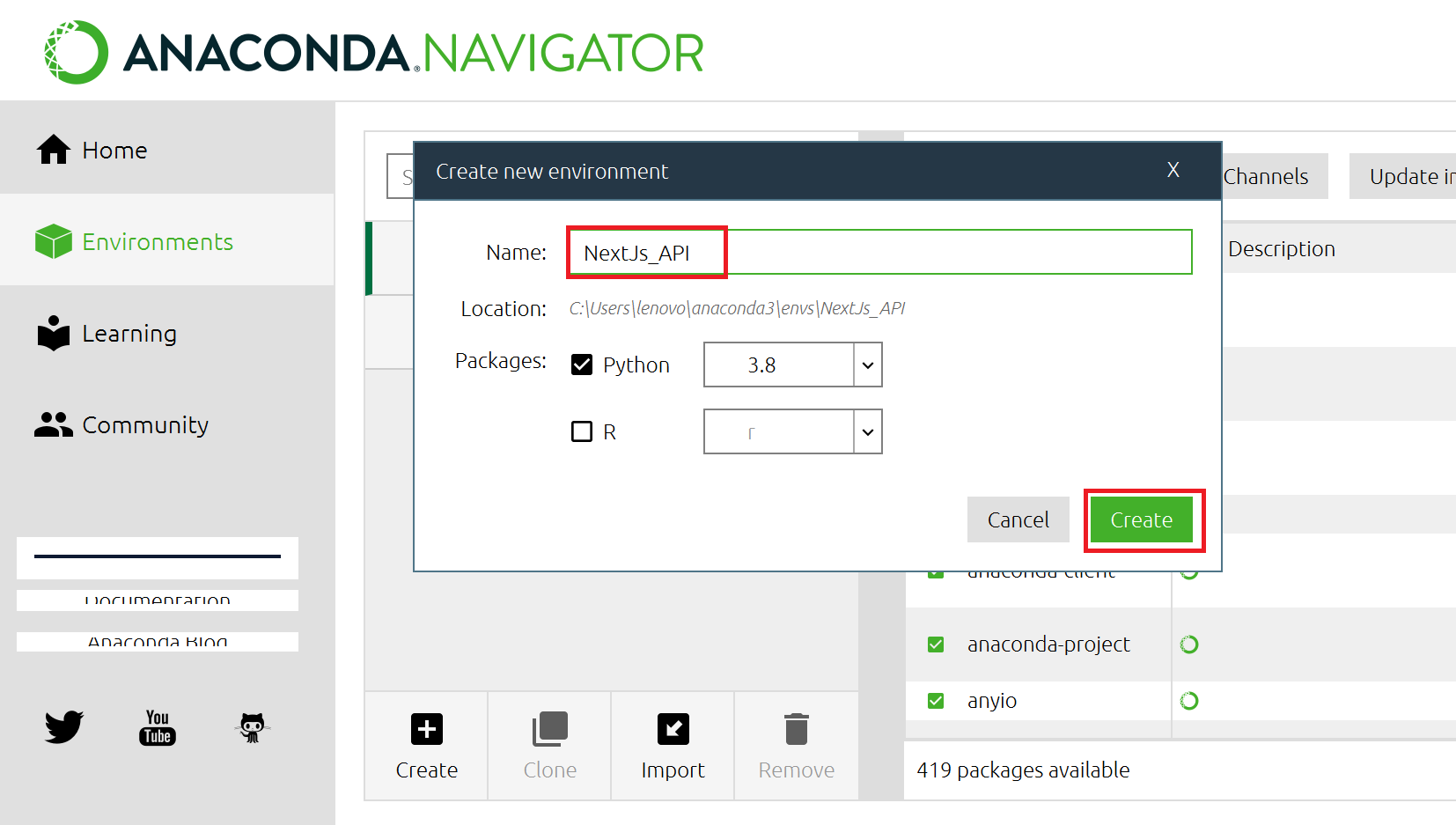
Task: Uncheck the Python package checkbox
Action: [582, 365]
